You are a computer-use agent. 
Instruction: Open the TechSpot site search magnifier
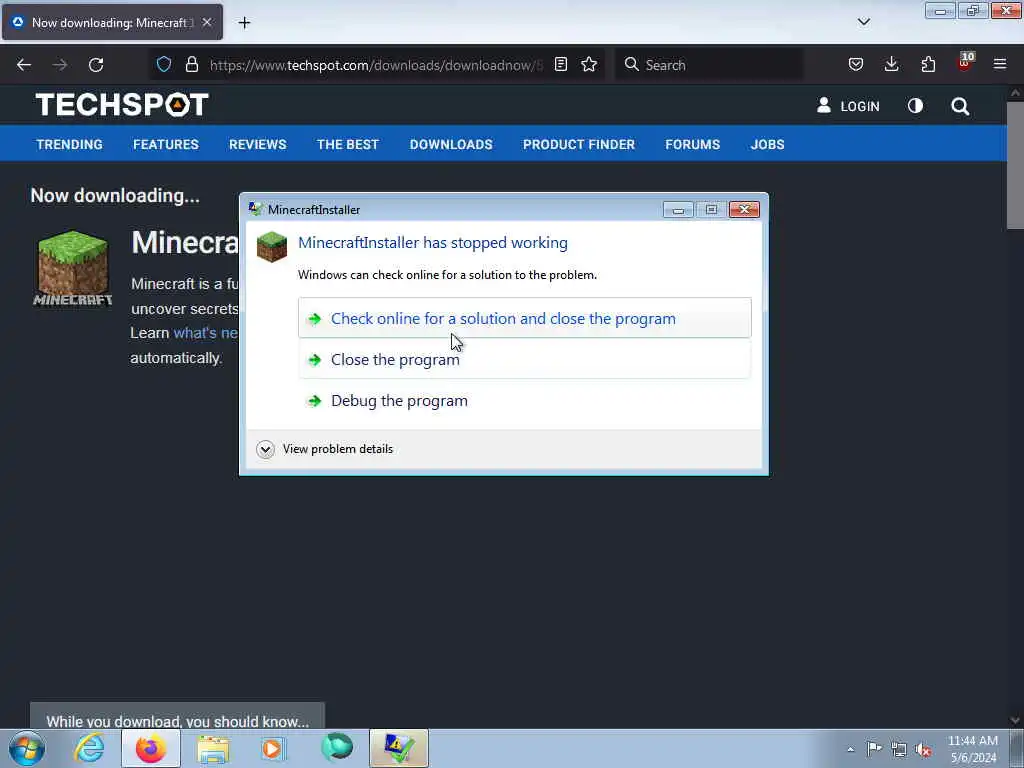[x=960, y=106]
